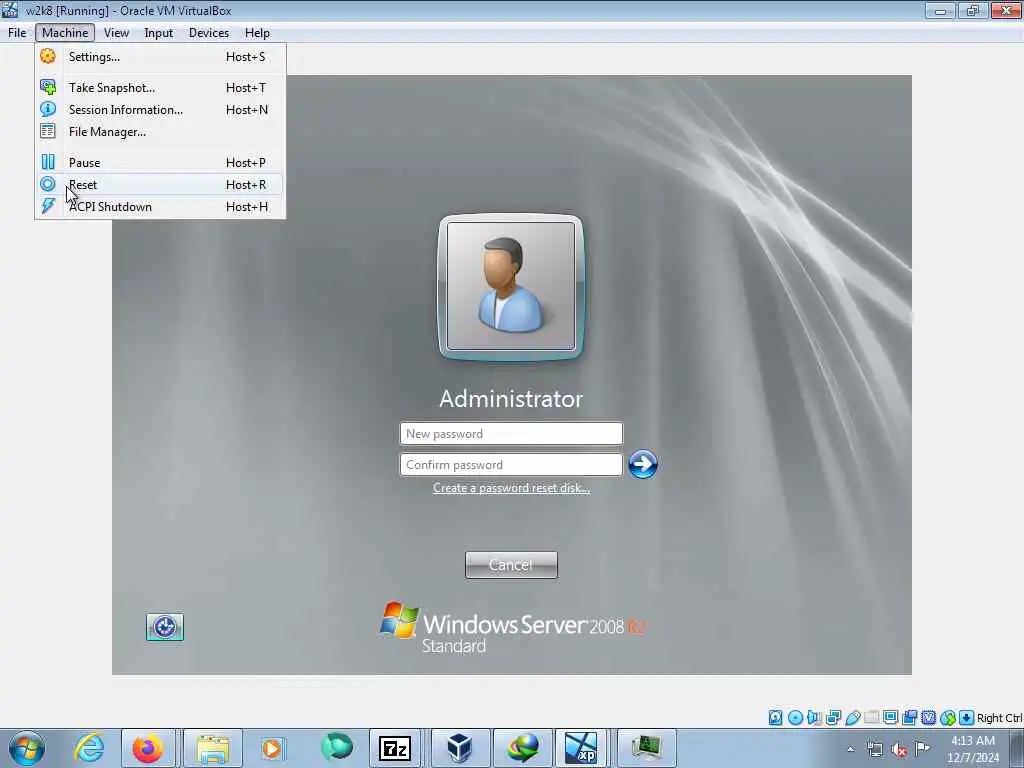Click the optical disk status icon
The image size is (1024, 768).
point(795,718)
